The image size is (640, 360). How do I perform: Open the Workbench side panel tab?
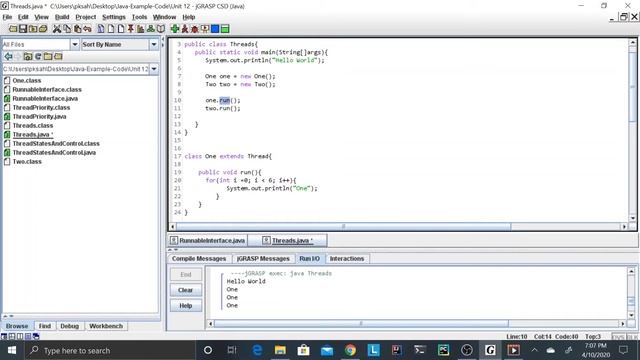click(106, 326)
